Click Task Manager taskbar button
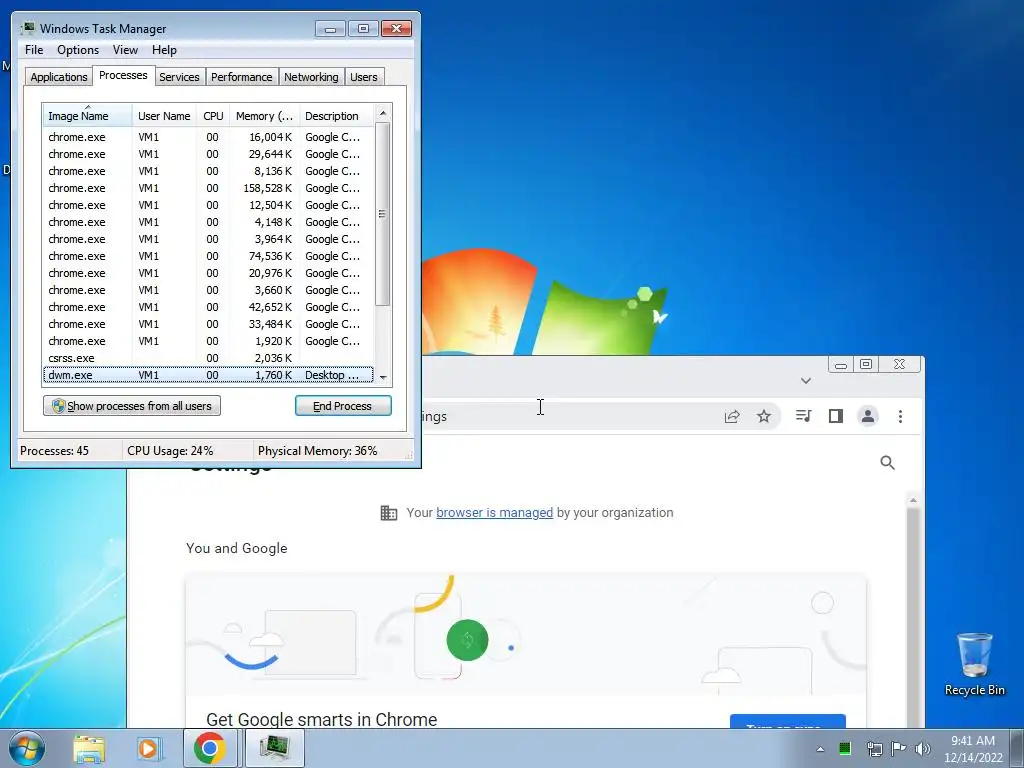This screenshot has width=1024, height=768. click(275, 748)
